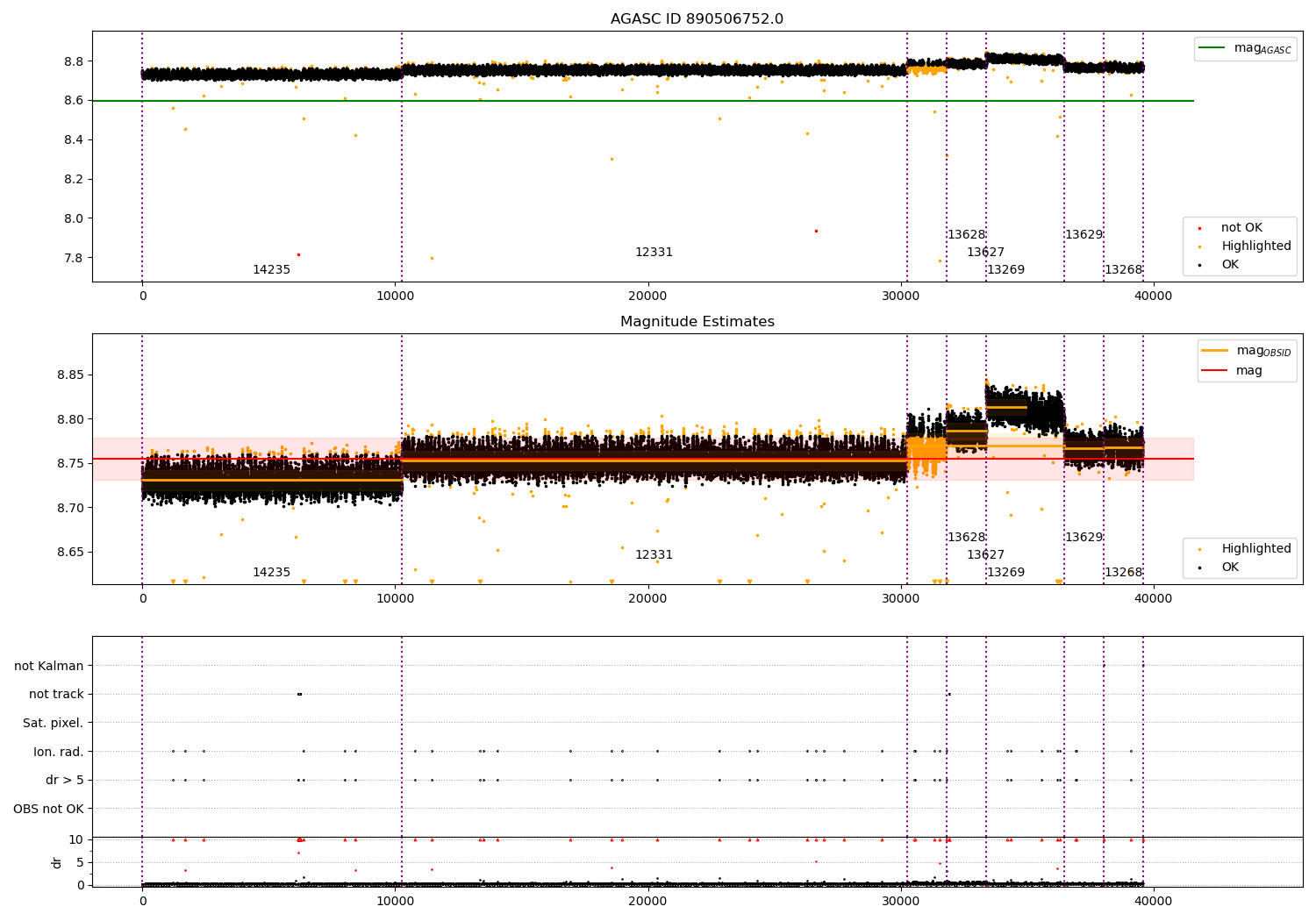Click the 'dr > 5' row label
This screenshot has width=1316, height=921.
[64, 780]
